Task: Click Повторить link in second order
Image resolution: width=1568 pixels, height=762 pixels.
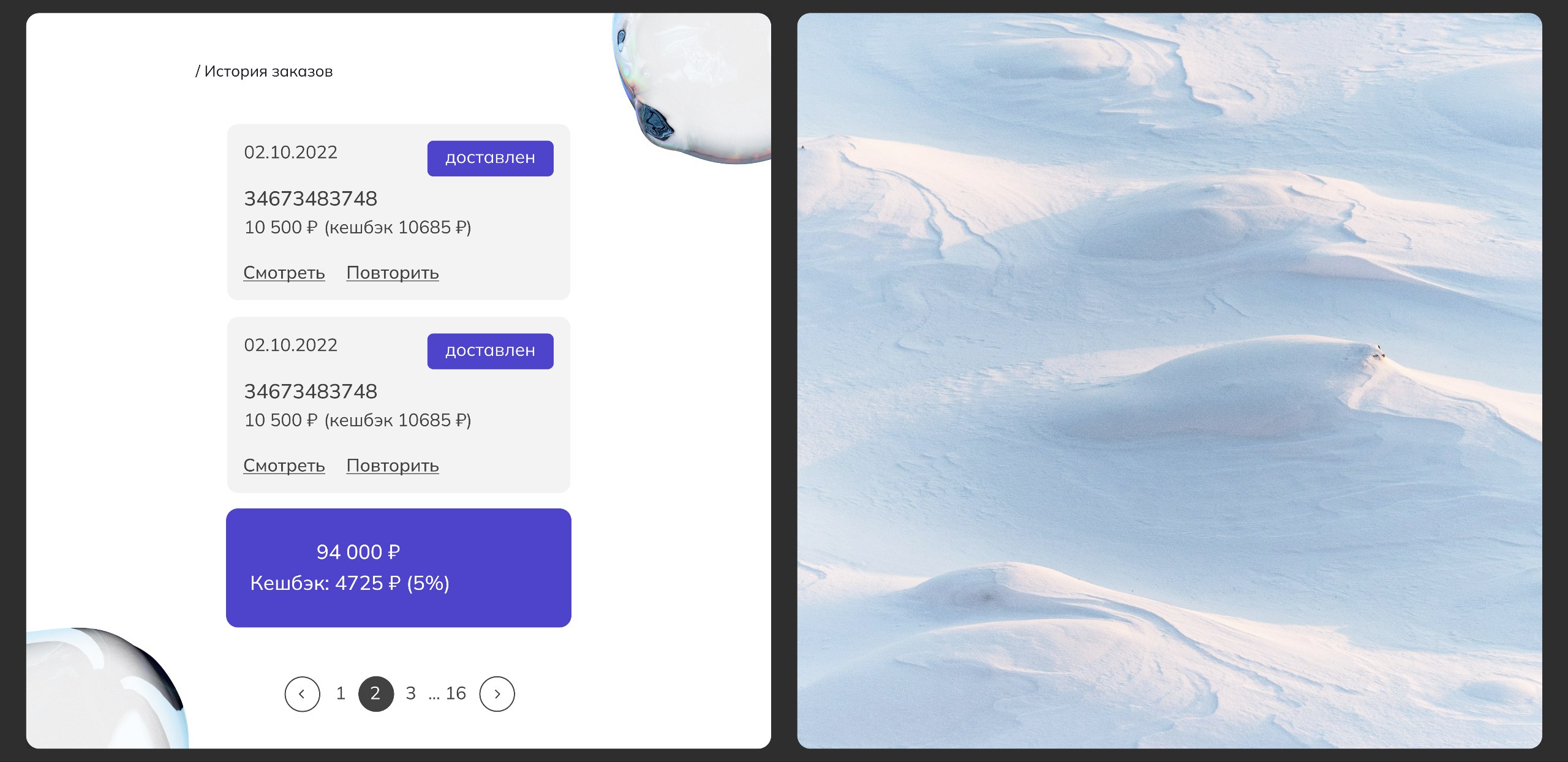Action: 393,466
